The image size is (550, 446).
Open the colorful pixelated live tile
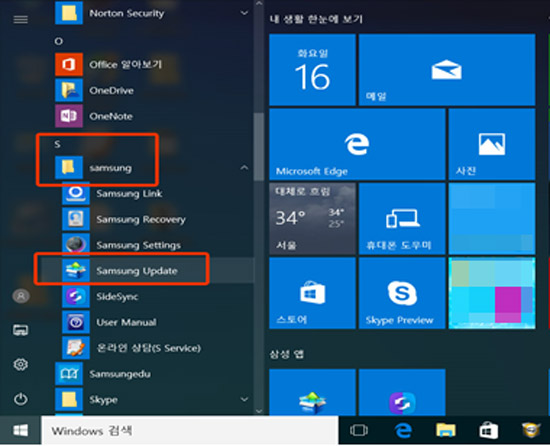(492, 293)
